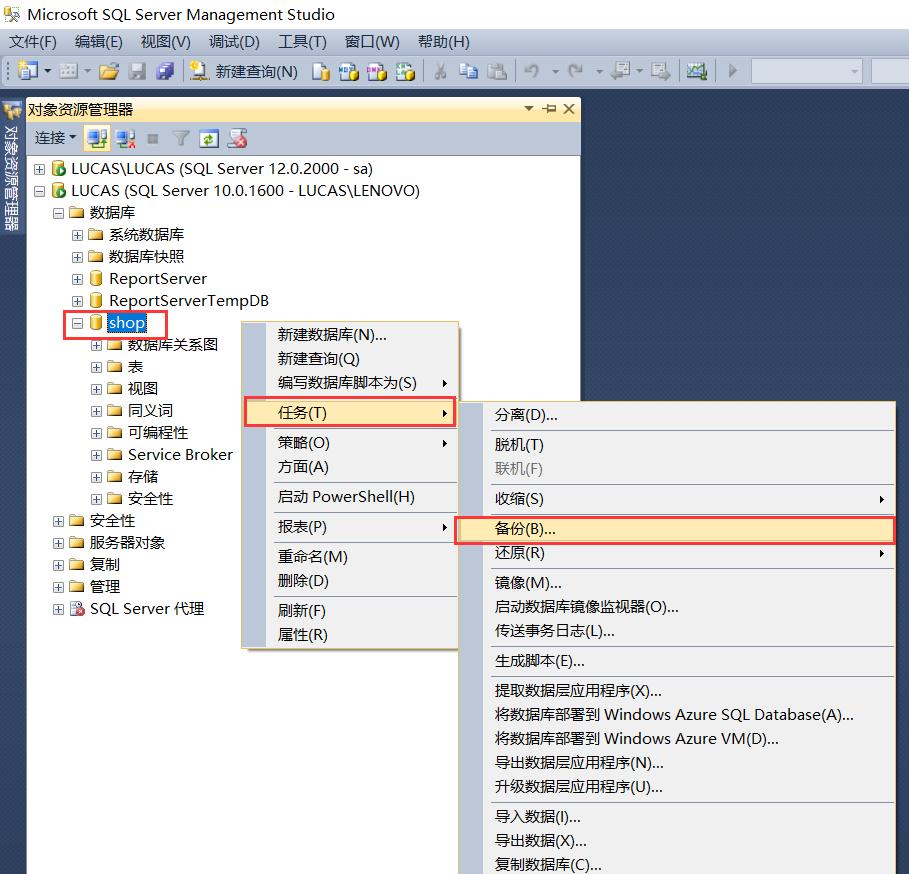Viewport: 909px width, 874px height.
Task: Click the Save disk icon
Action: pos(137,71)
